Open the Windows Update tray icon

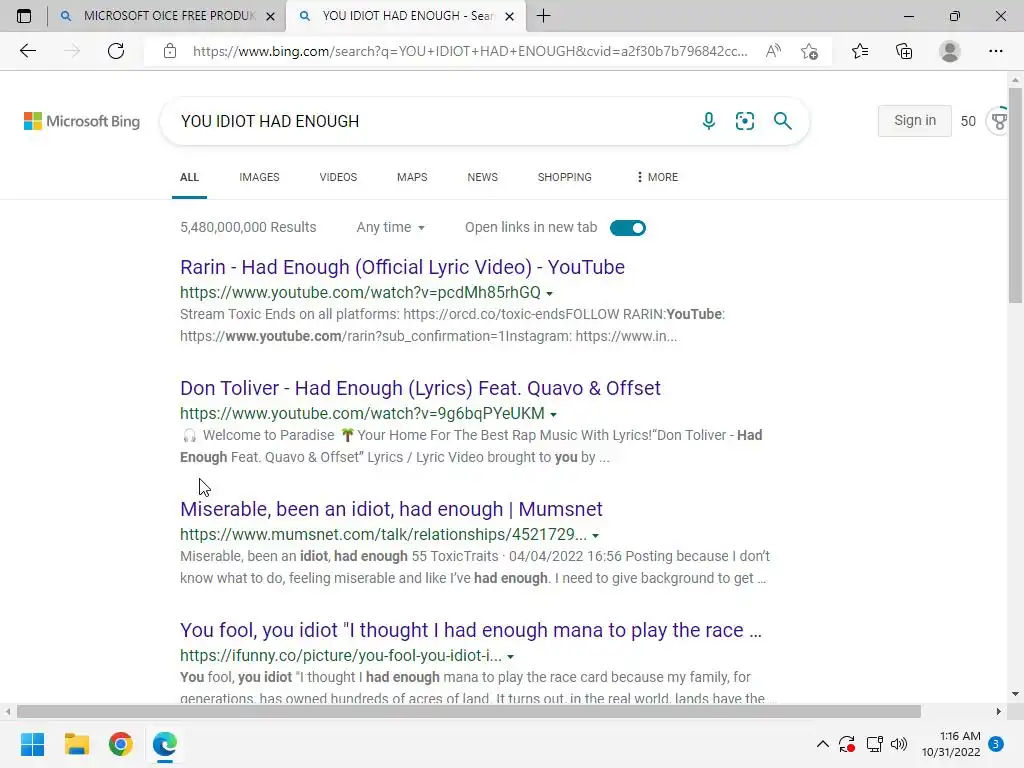pos(847,744)
